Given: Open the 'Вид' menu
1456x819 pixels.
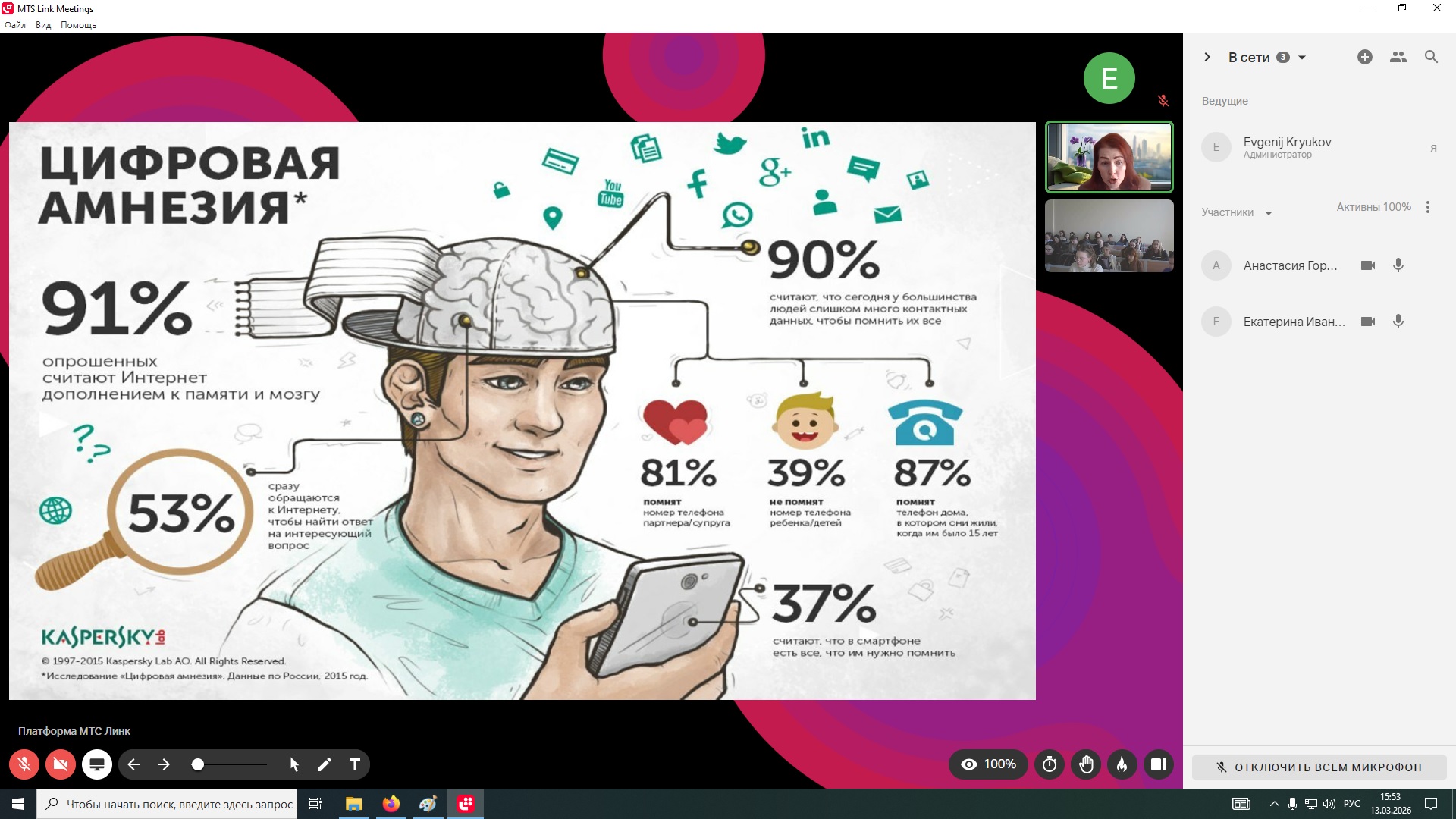Looking at the screenshot, I should tap(43, 25).
